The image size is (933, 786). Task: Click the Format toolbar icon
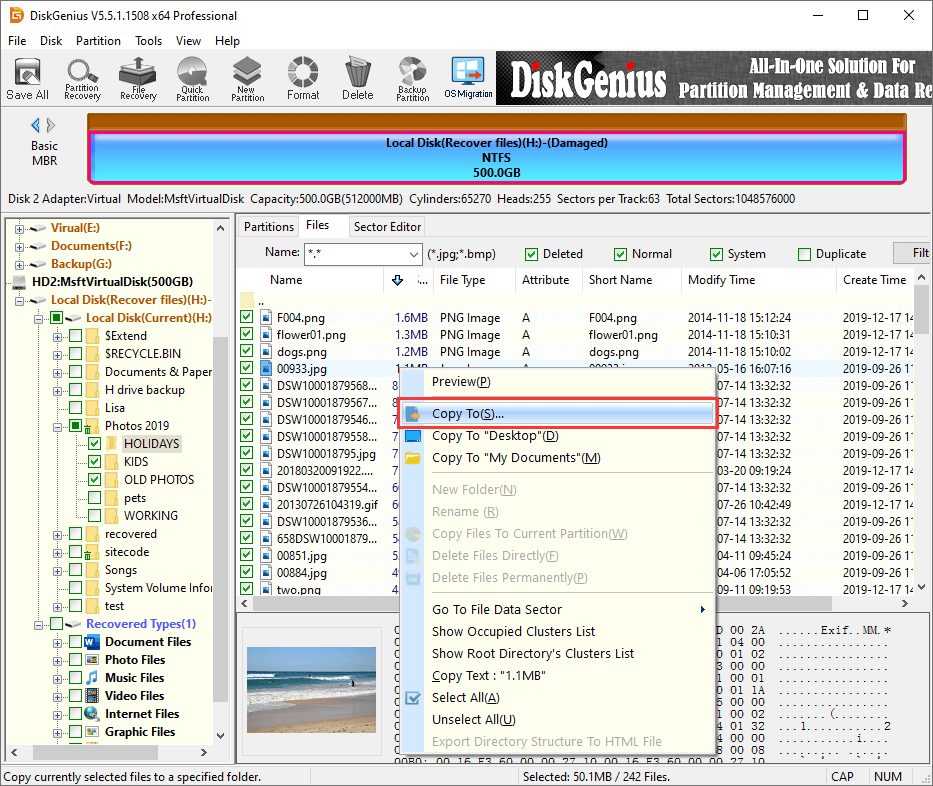[x=303, y=79]
